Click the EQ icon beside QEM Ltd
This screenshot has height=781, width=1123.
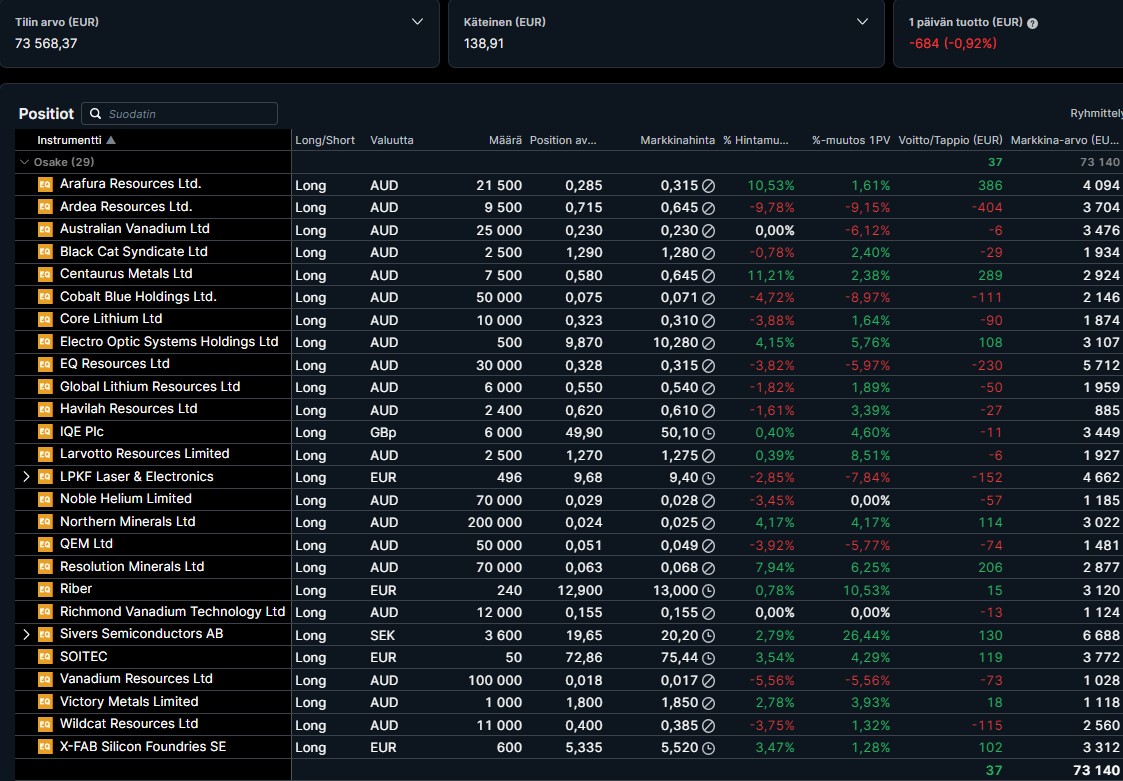tap(45, 545)
